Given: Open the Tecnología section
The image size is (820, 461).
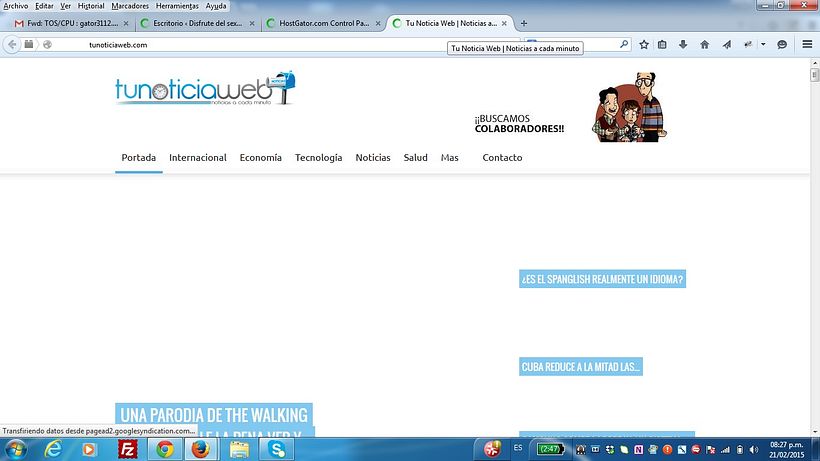Looking at the screenshot, I should click(318, 157).
